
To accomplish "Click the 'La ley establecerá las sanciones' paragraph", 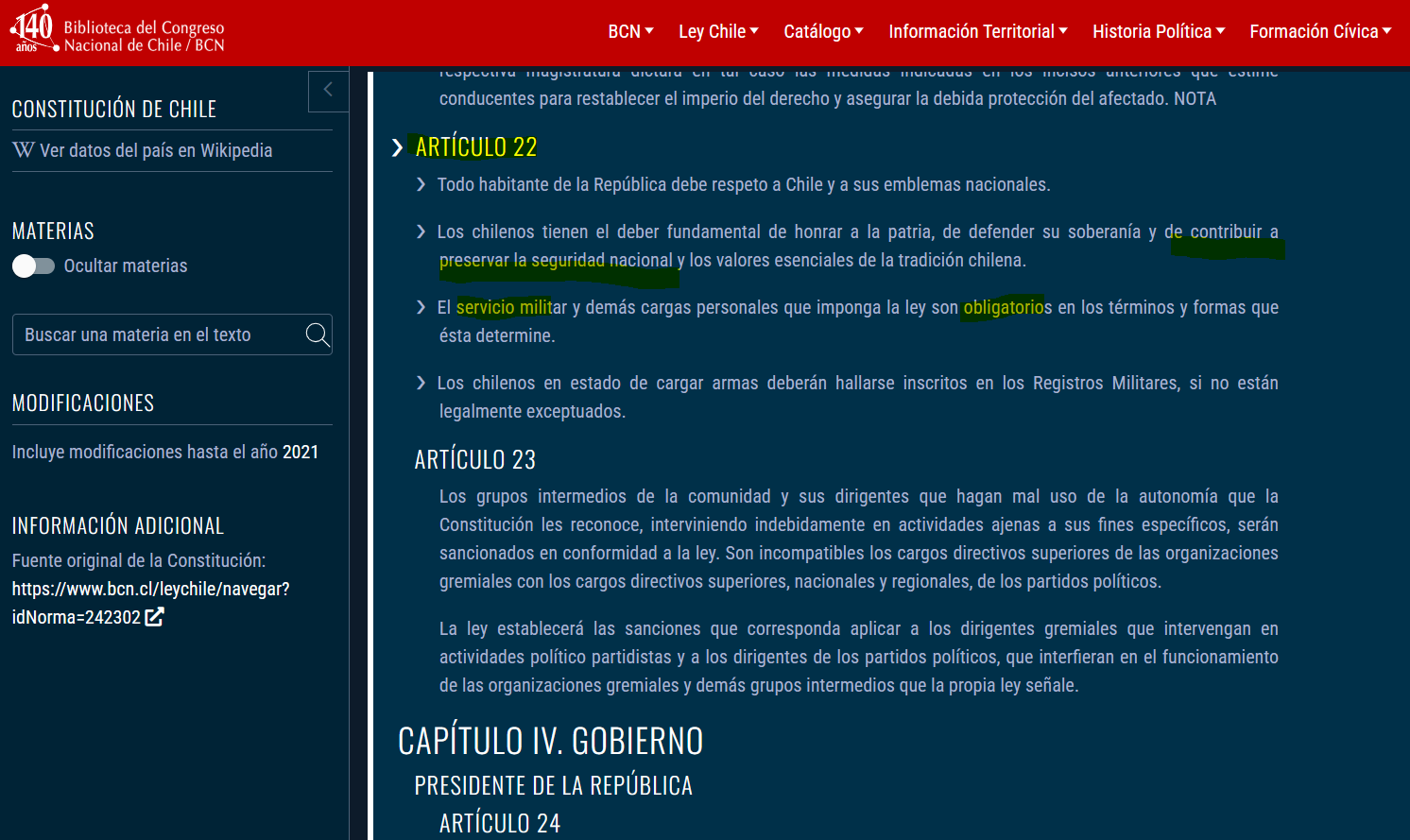I will [x=859, y=657].
